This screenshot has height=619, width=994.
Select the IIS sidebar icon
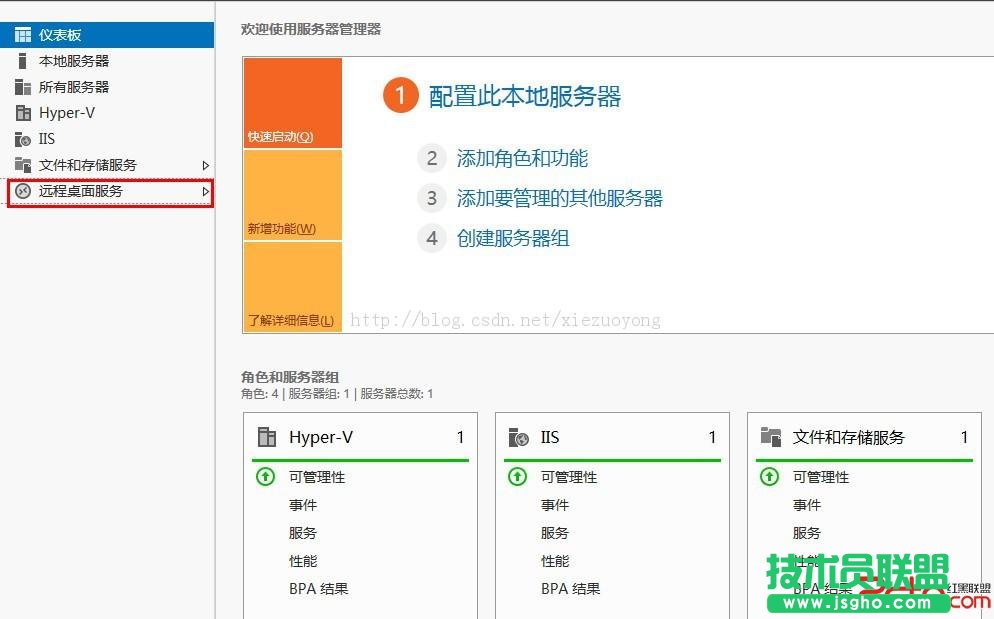click(x=21, y=138)
